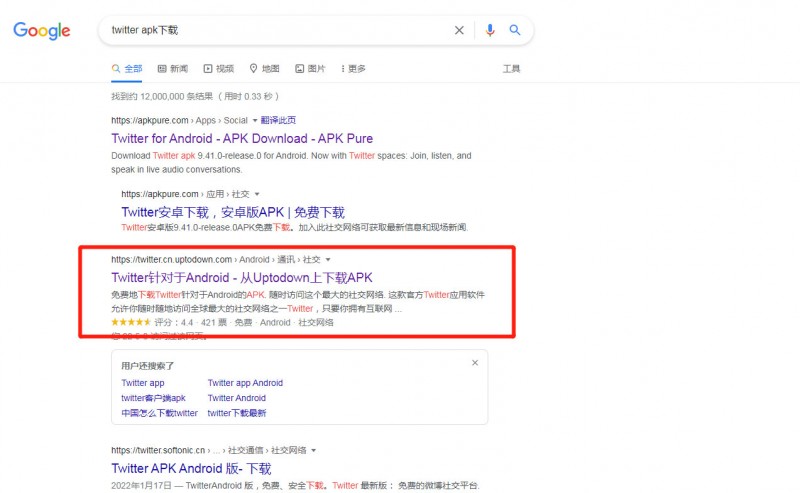Select the 全部 (All) tab
Image resolution: width=800 pixels, height=493 pixels.
coord(127,68)
